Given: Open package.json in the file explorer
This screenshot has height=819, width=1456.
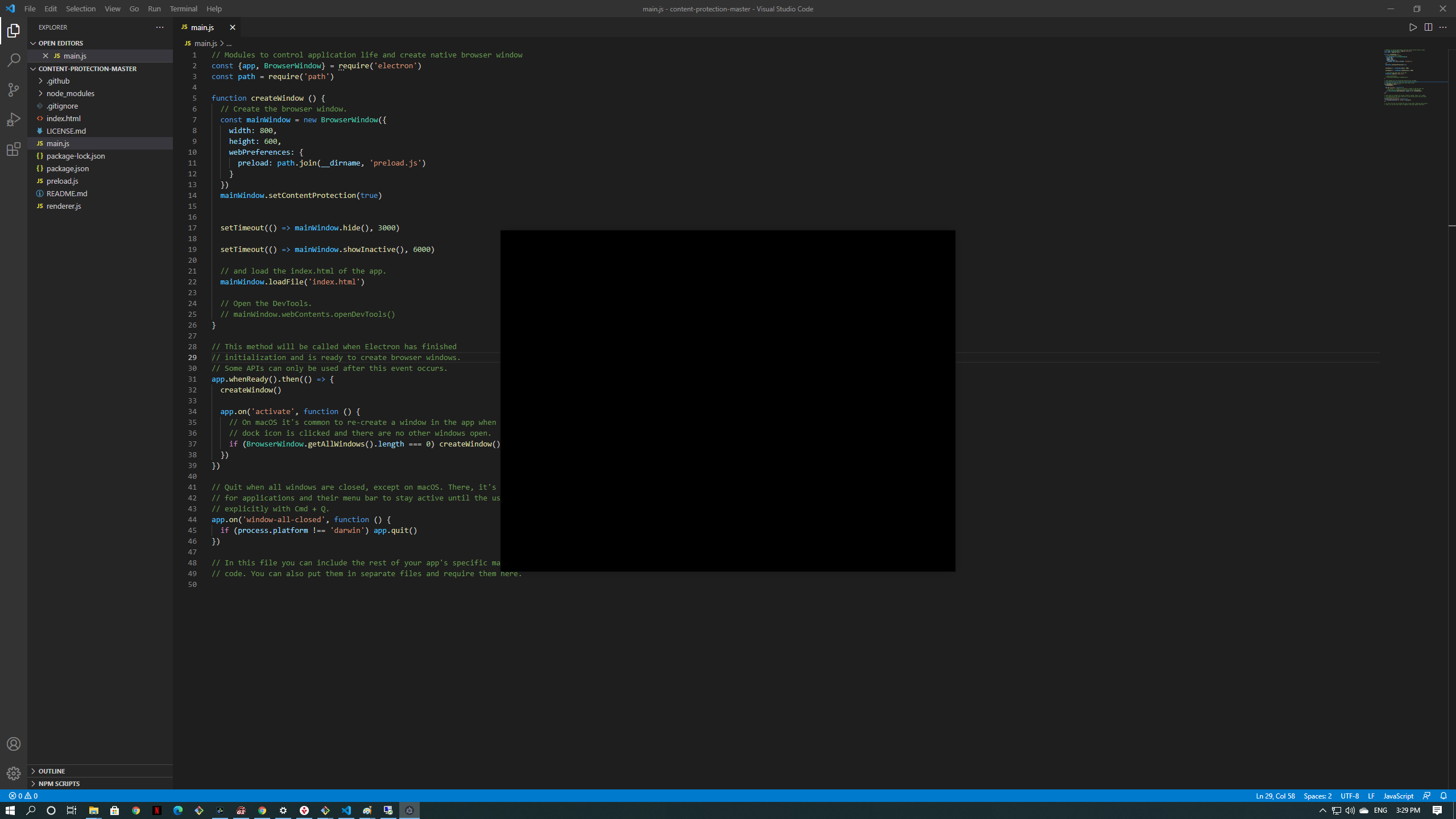Looking at the screenshot, I should click(100, 168).
